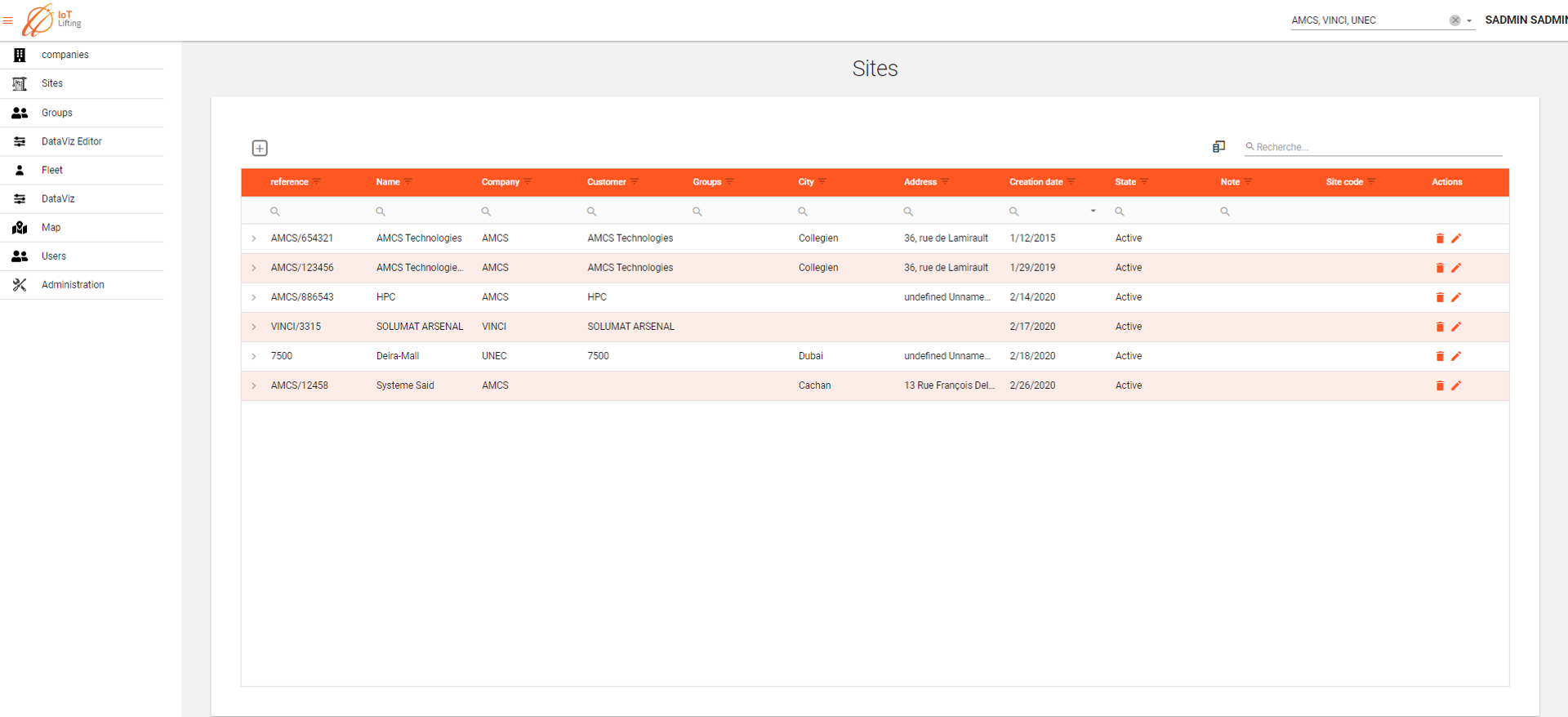
Task: Open Sites in sidebar
Action: (x=82, y=83)
